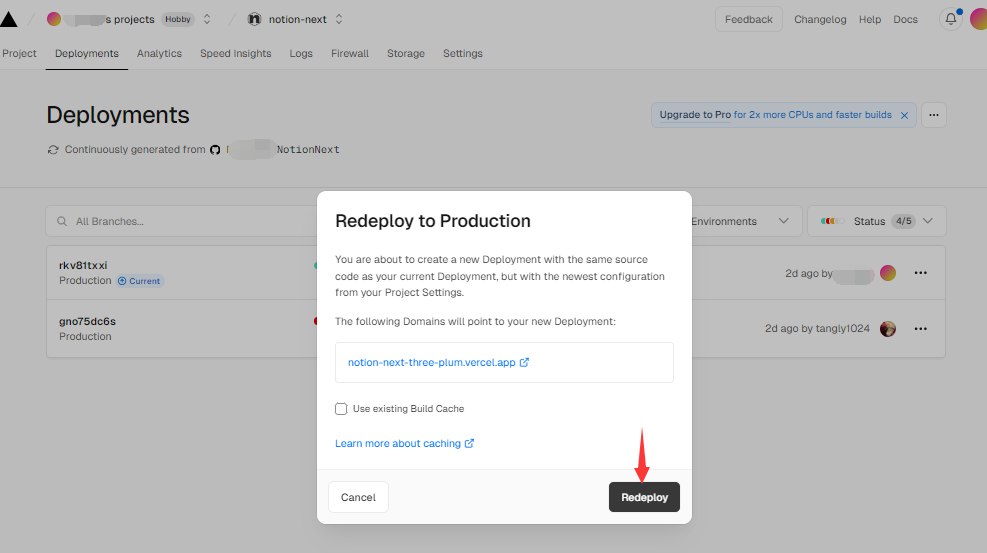Image resolution: width=987 pixels, height=553 pixels.
Task: Click tangly1024 avatar in gno75dc6s row
Action: [888, 328]
